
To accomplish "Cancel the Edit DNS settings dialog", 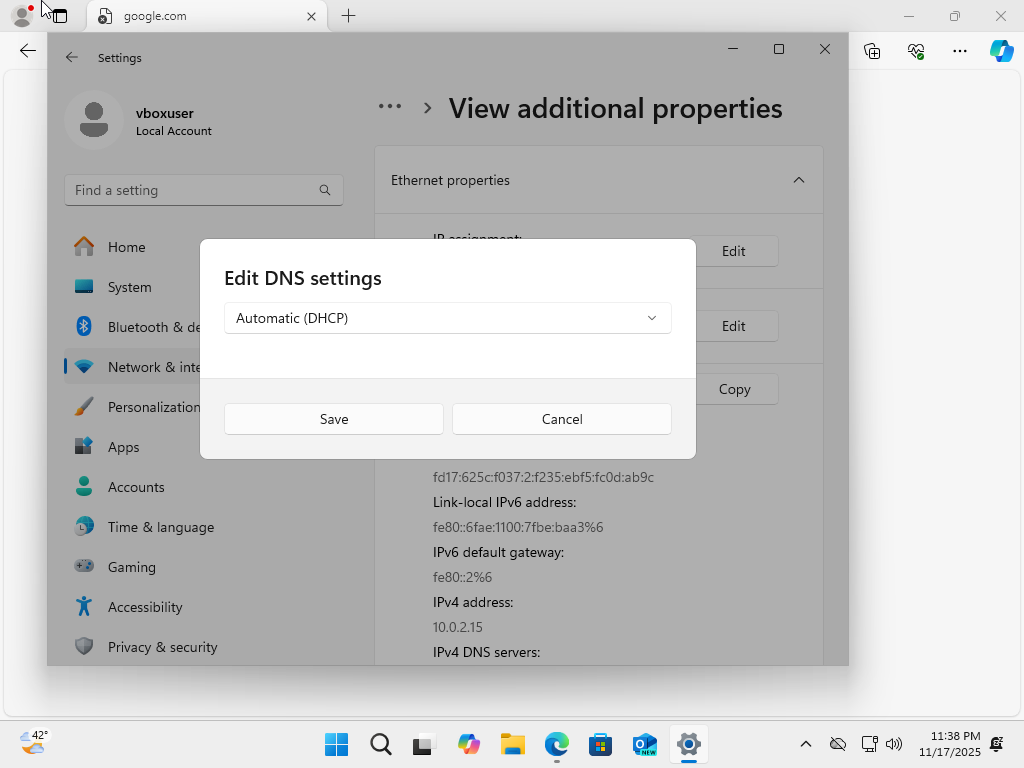I will [561, 419].
